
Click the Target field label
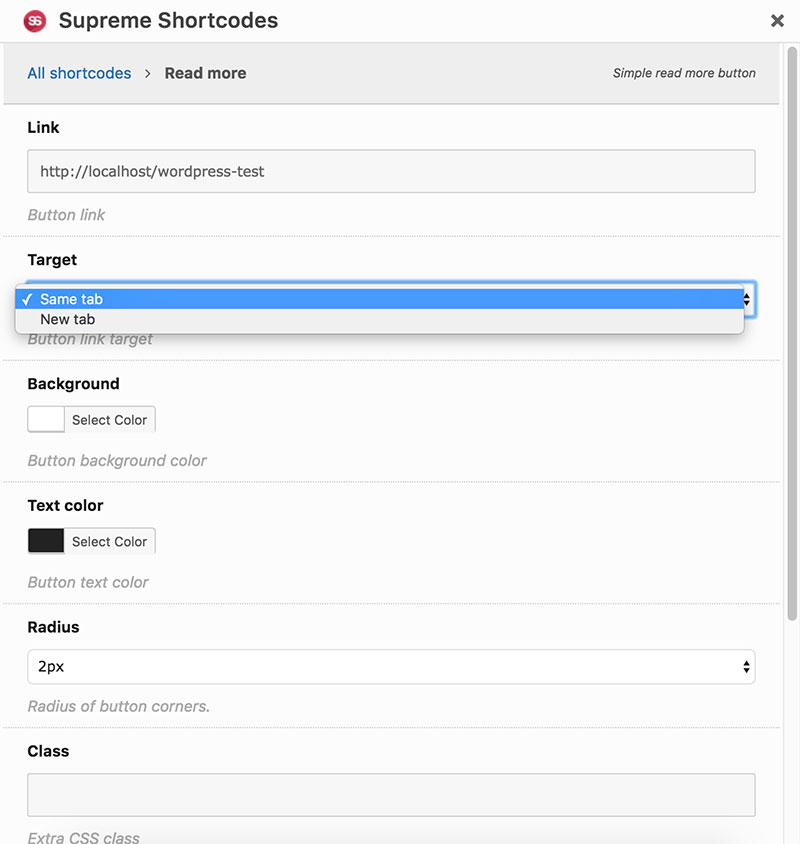[x=52, y=260]
